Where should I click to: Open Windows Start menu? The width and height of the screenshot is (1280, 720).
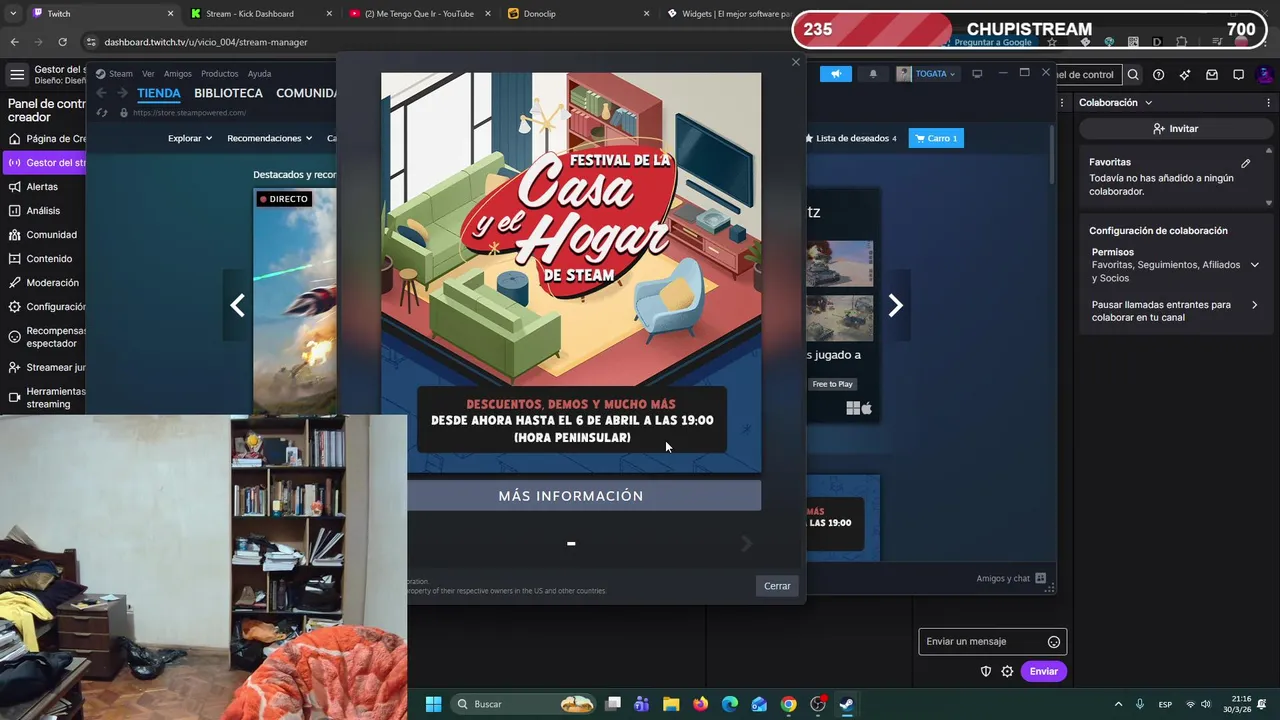pyautogui.click(x=433, y=704)
